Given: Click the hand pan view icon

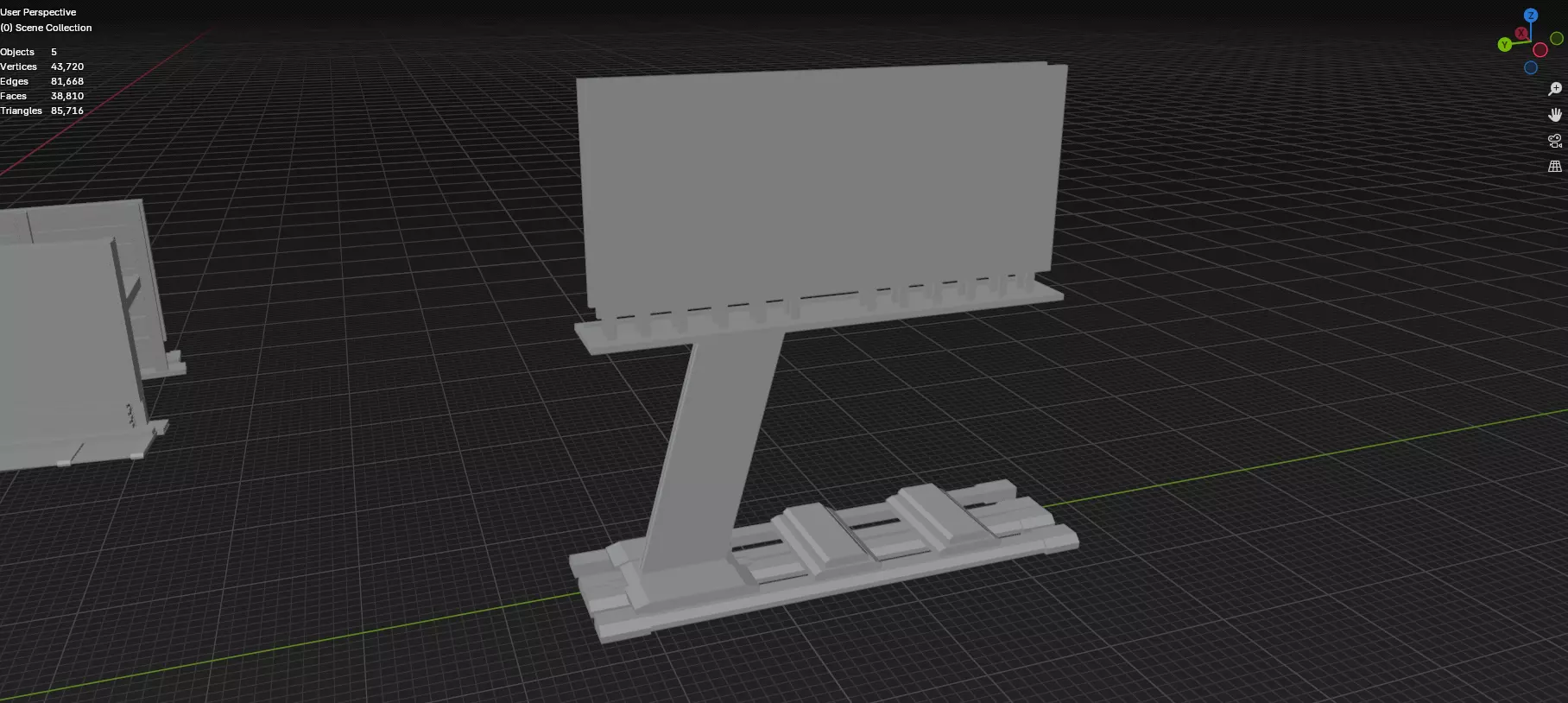Looking at the screenshot, I should [x=1555, y=115].
